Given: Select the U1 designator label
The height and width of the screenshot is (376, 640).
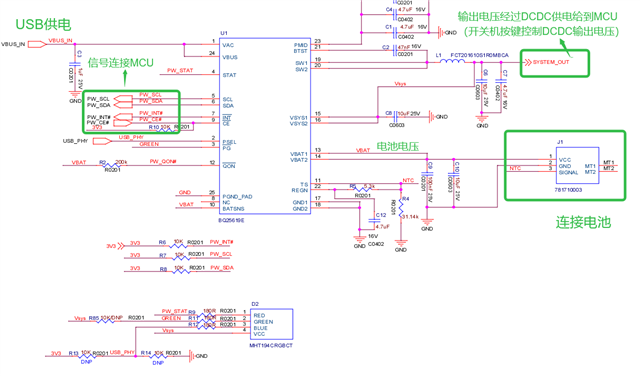Looking at the screenshot, I should 224,33.
